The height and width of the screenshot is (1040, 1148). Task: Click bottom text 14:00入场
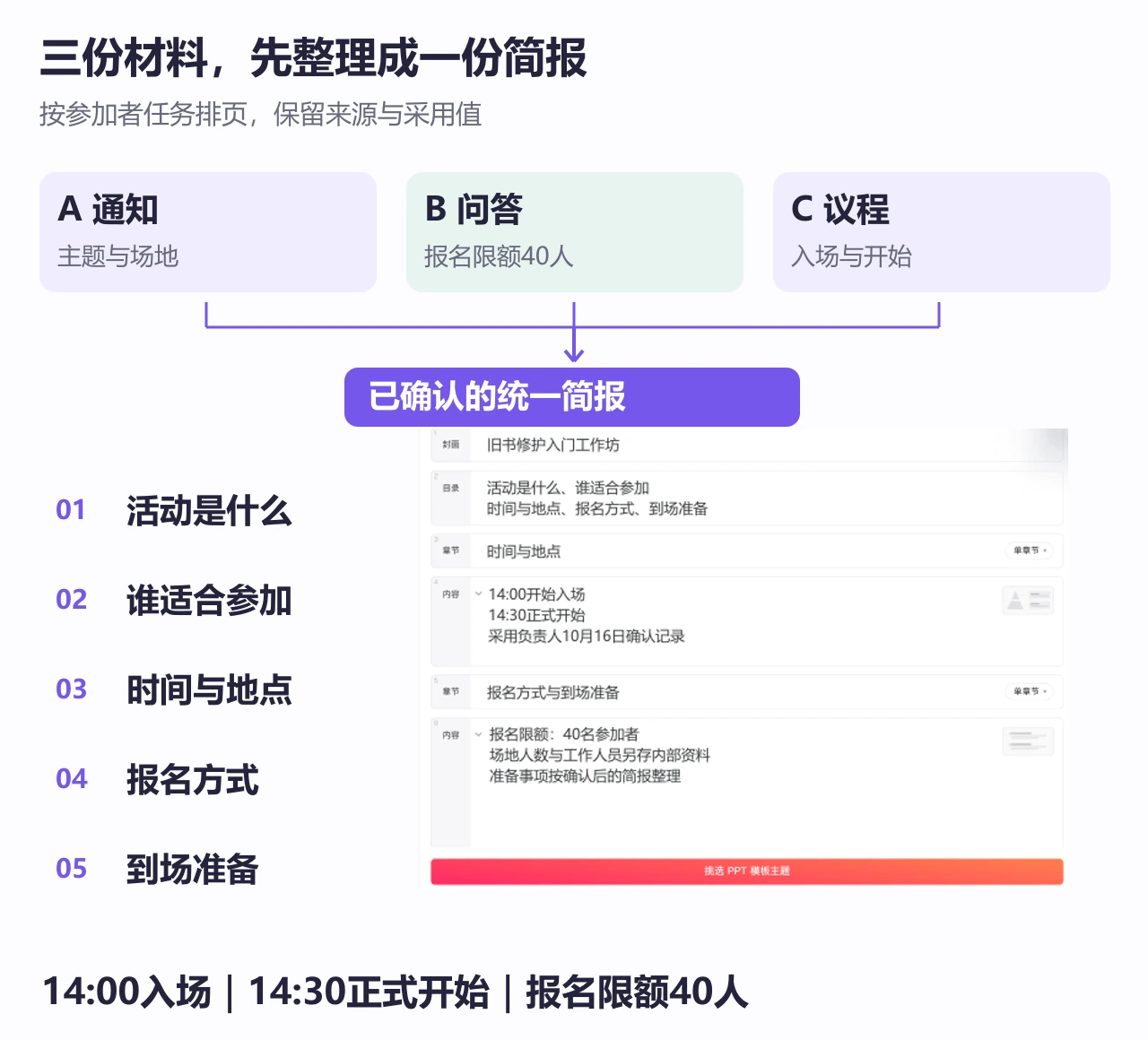126,992
